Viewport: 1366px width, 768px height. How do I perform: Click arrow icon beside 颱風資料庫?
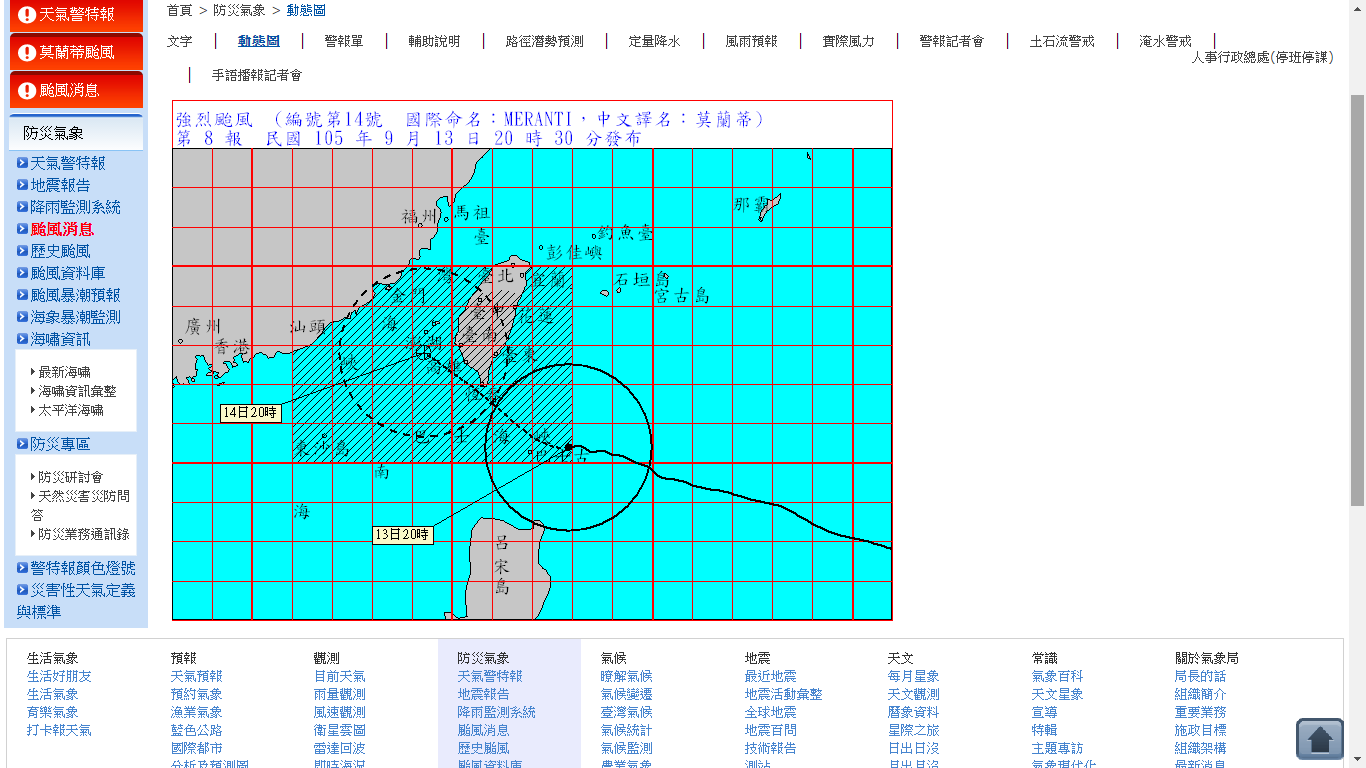pyautogui.click(x=22, y=273)
